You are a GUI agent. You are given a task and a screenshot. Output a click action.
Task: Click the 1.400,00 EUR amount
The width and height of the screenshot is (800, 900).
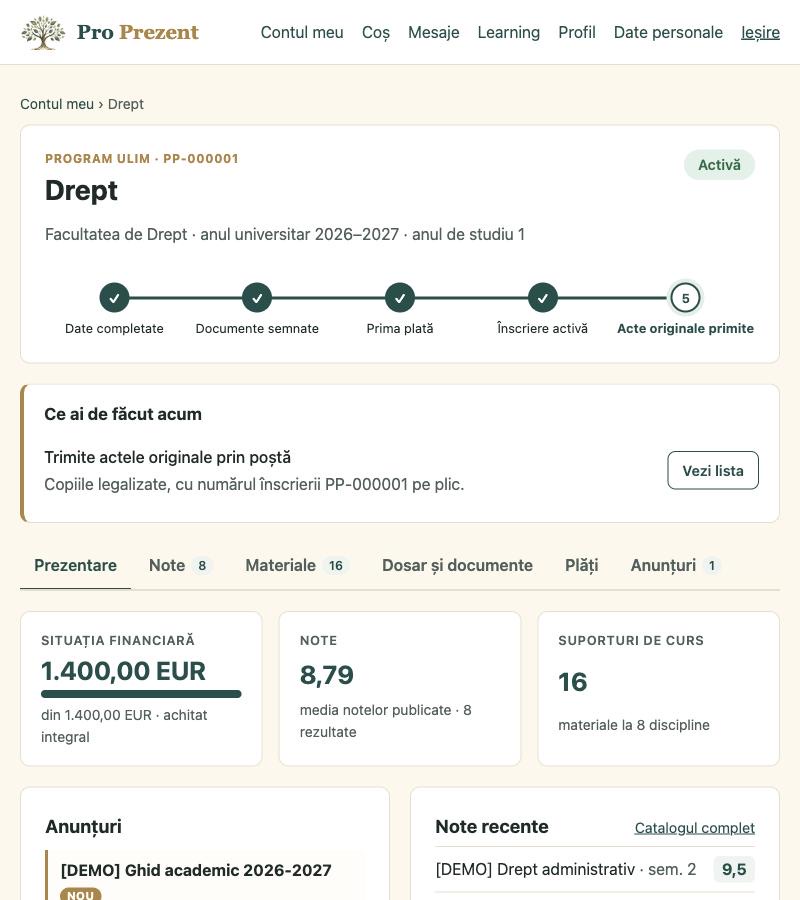click(123, 671)
